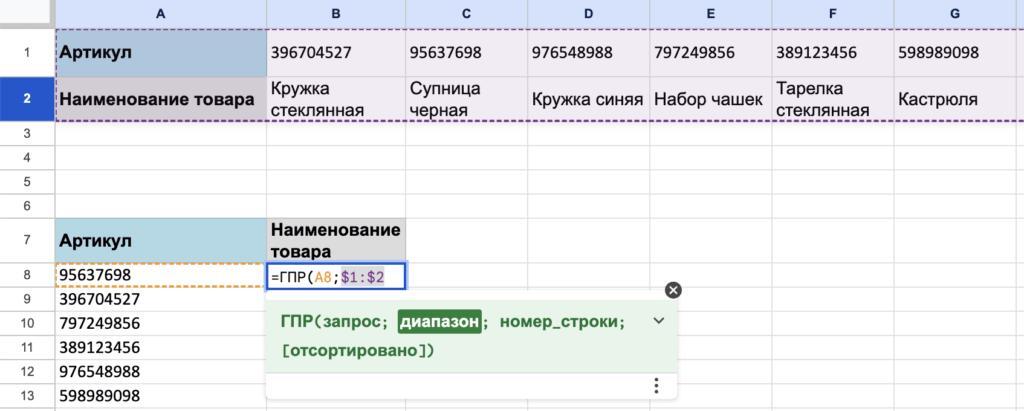Click the Тарелка стеклянная cell
Image resolution: width=1024 pixels, height=411 pixels.
tap(833, 99)
